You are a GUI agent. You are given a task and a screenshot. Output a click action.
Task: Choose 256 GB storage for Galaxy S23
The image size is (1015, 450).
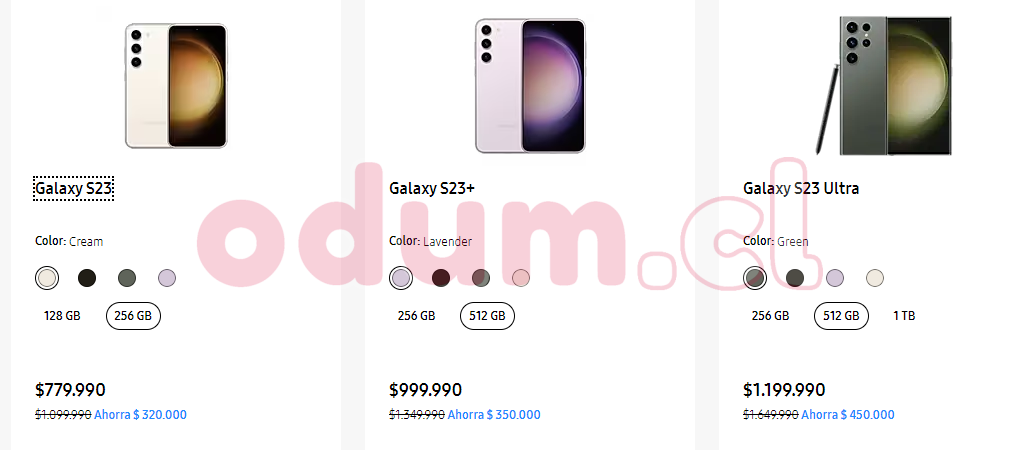(x=133, y=316)
